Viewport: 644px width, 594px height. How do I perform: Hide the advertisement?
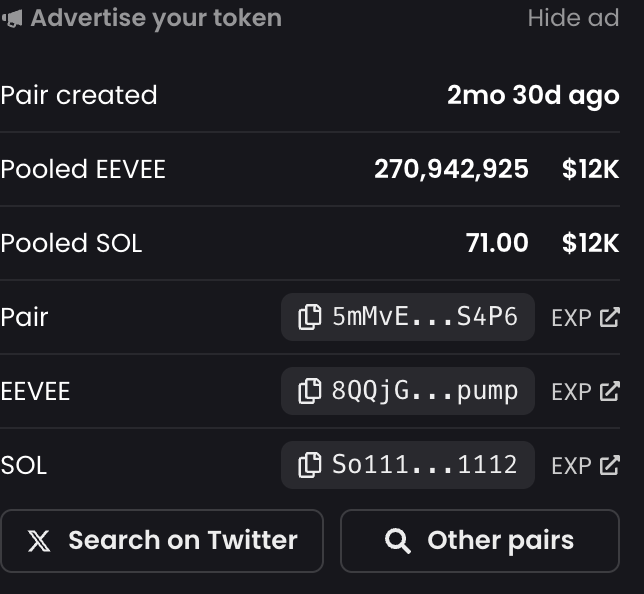(x=573, y=18)
